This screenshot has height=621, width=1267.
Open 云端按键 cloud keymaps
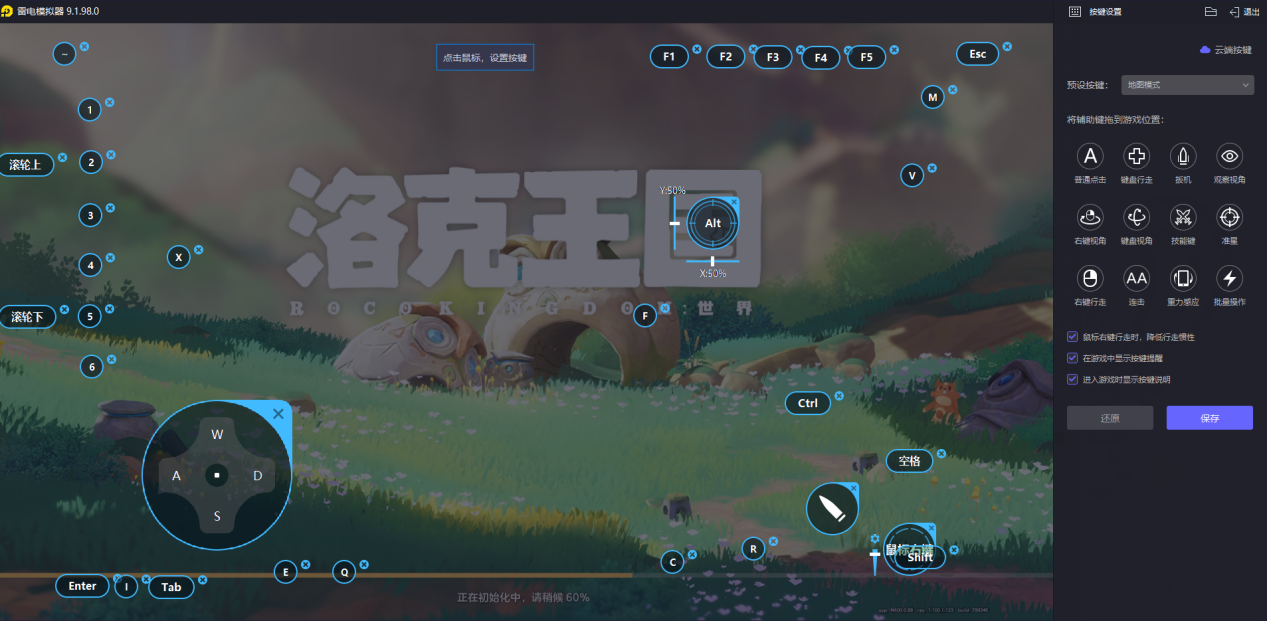(x=1225, y=49)
